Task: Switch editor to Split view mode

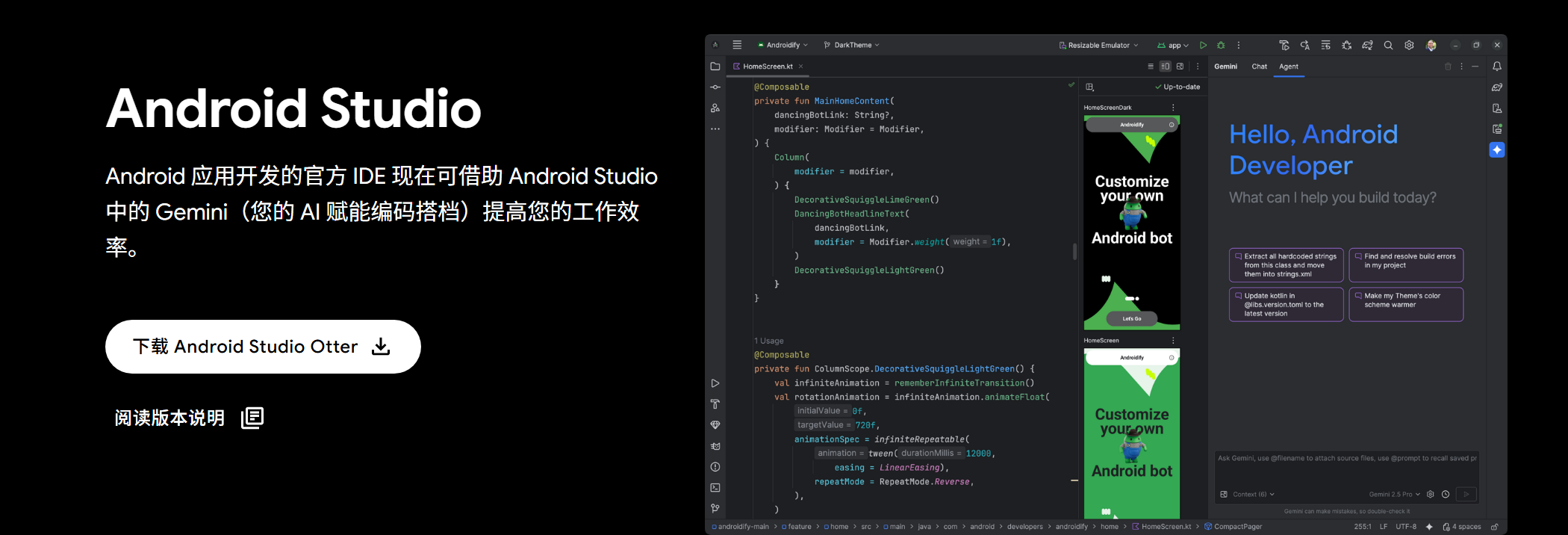Action: pyautogui.click(x=1165, y=67)
